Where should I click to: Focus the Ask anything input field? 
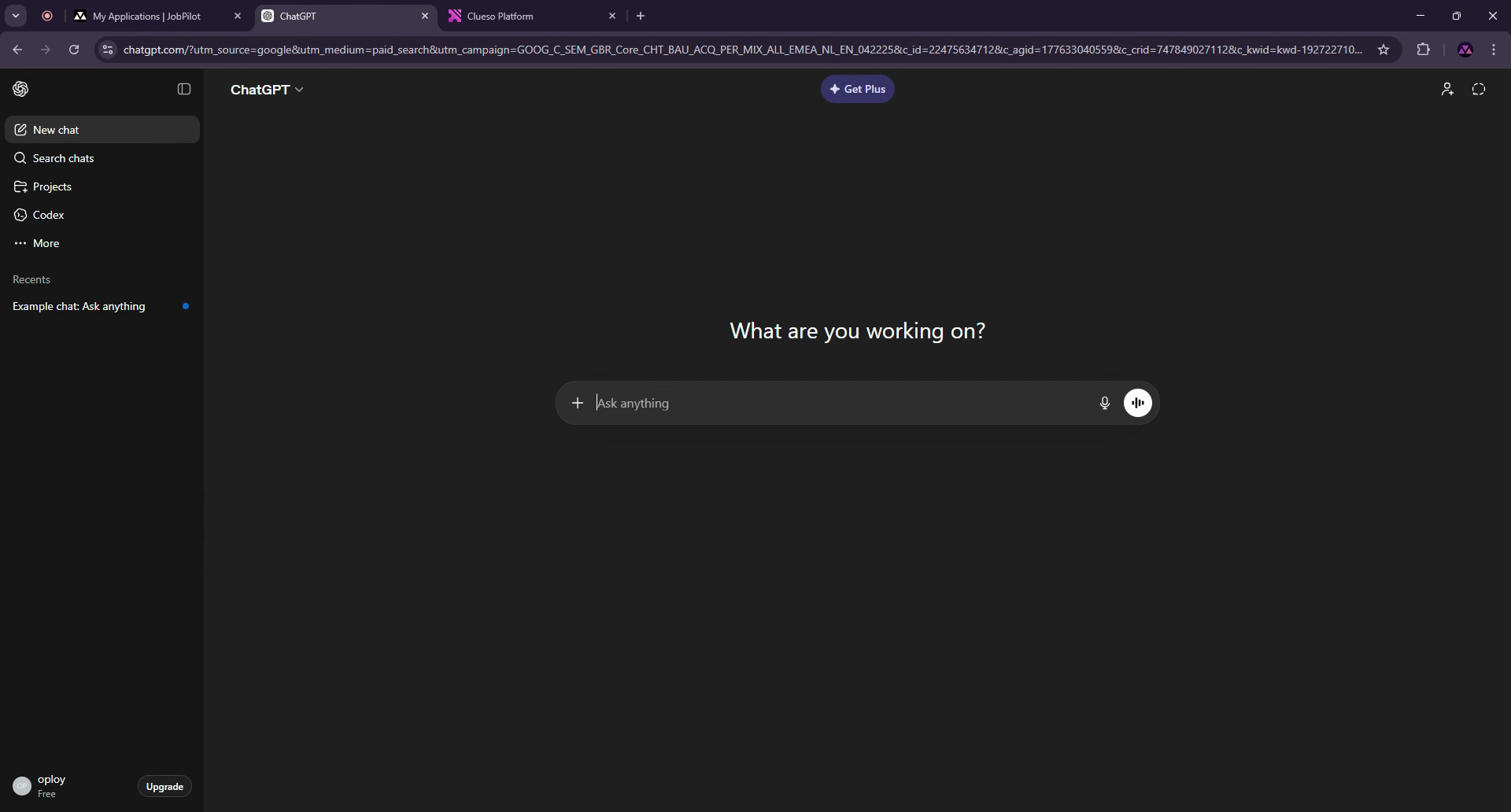coord(842,403)
